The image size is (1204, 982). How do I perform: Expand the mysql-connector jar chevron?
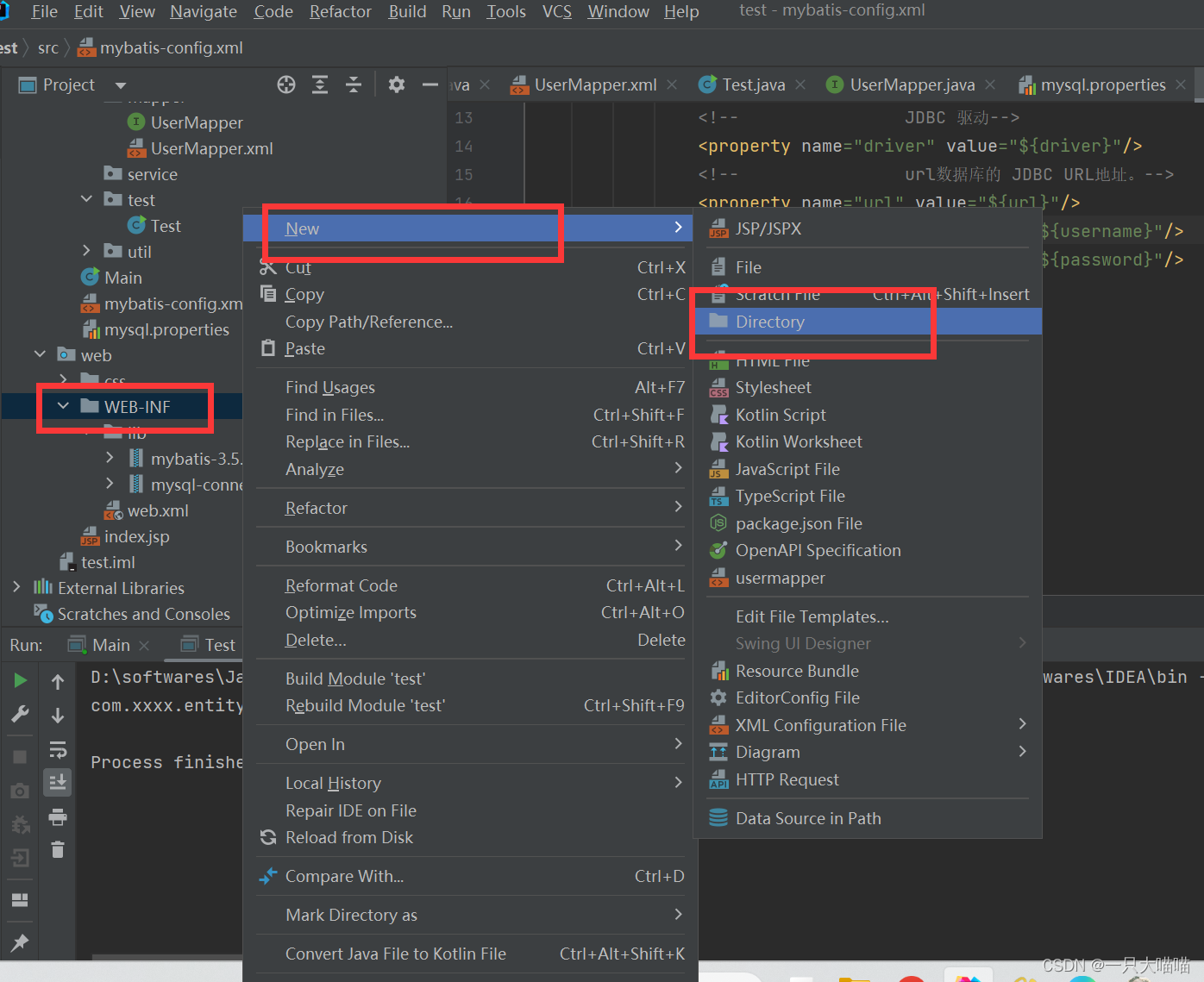(x=110, y=484)
